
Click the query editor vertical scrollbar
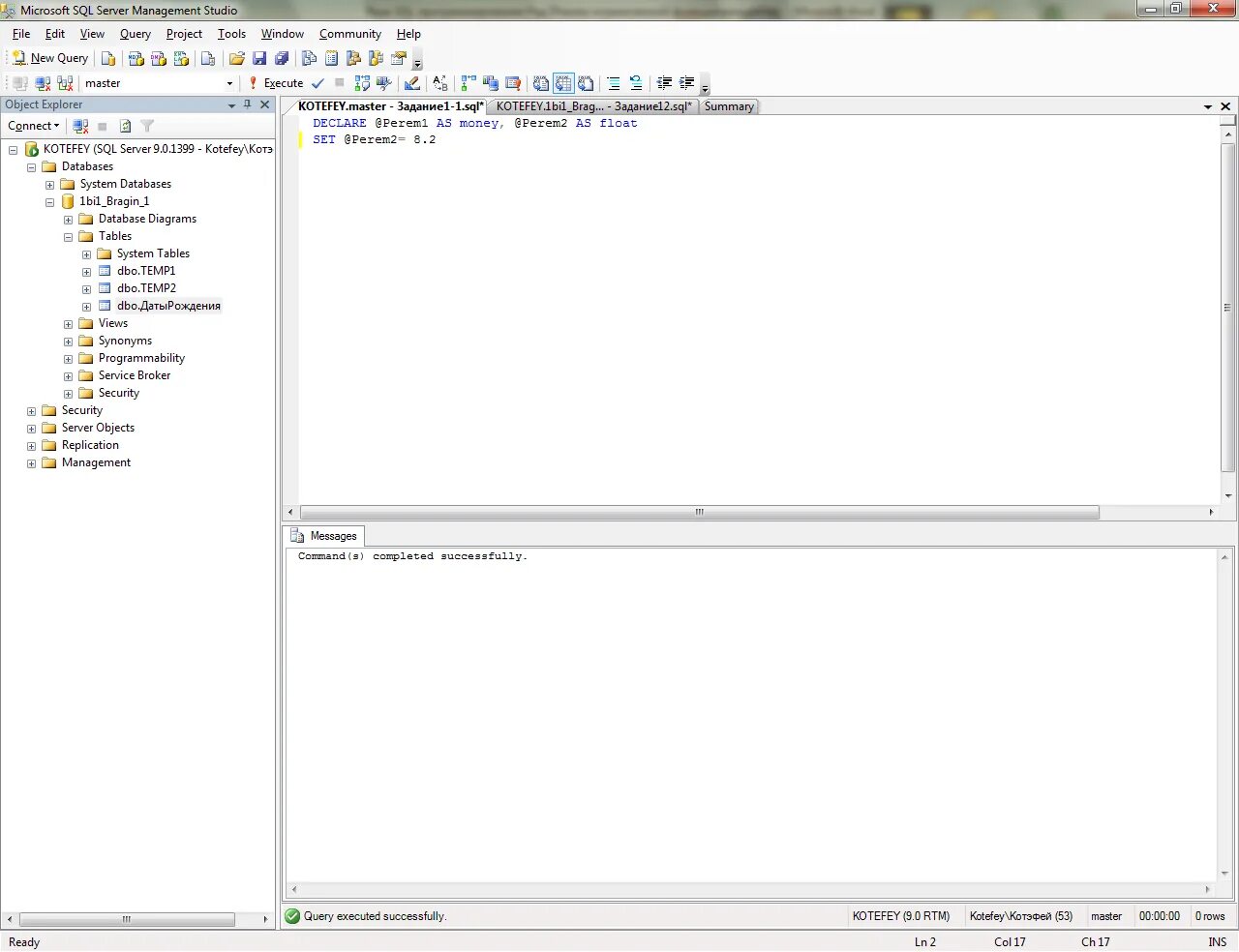pos(1228,308)
